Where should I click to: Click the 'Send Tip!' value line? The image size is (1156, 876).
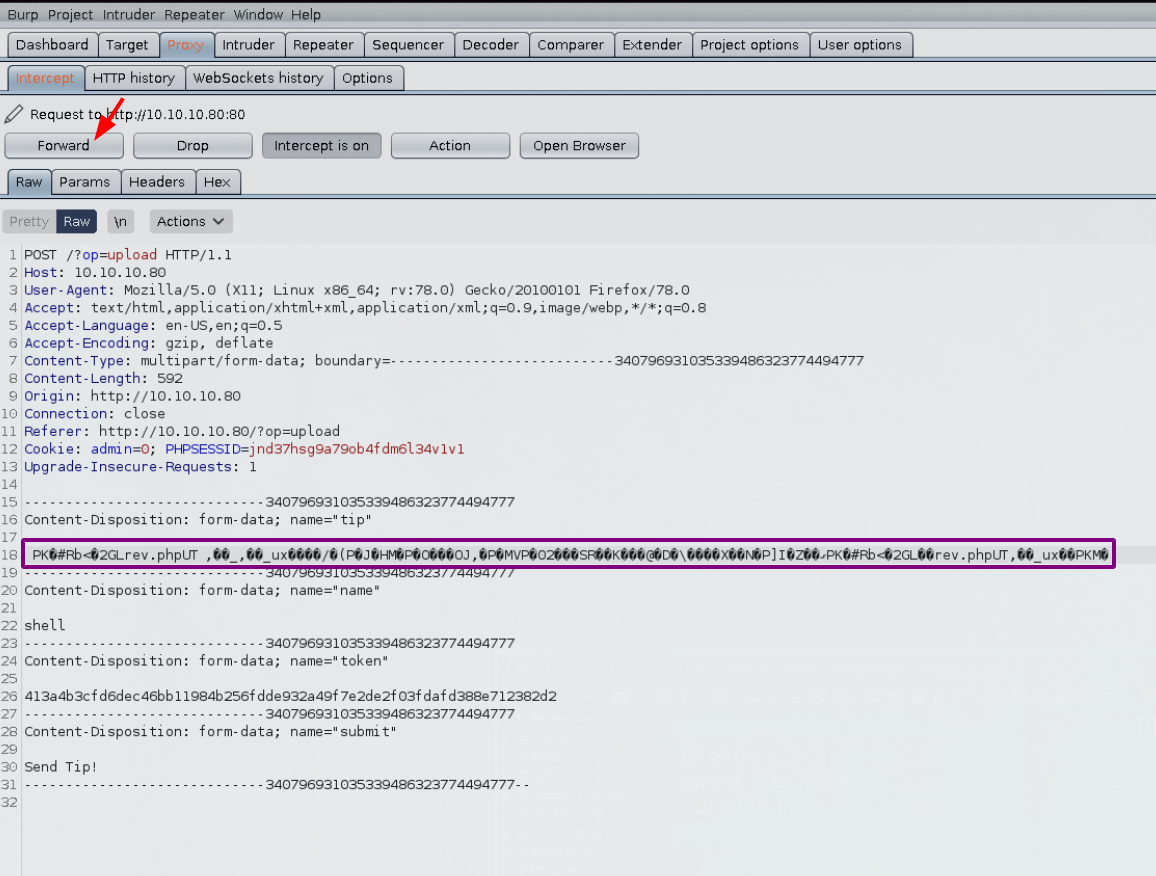[x=61, y=768]
